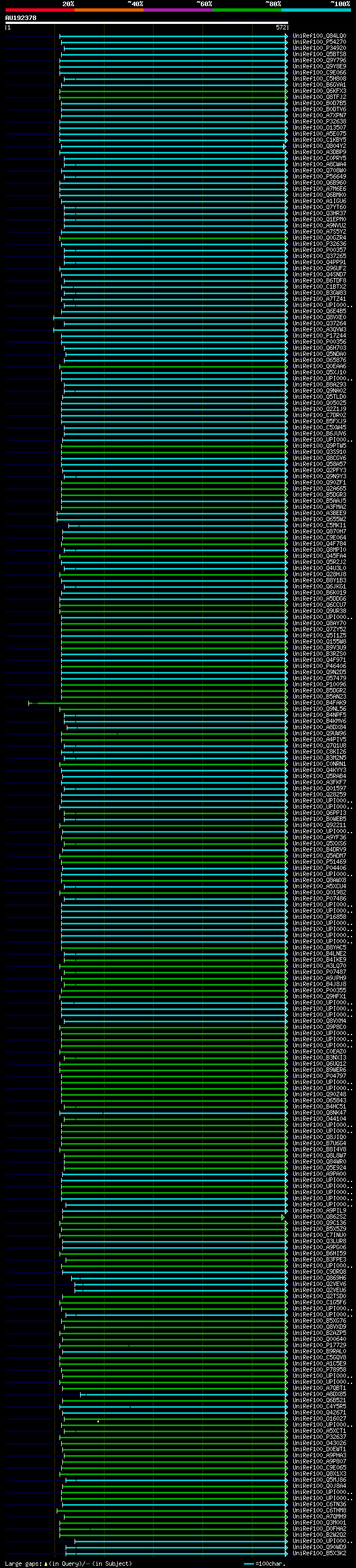This screenshot has height=1568, width=356.
Task: Open hit UniRef100_A8DX84
Action: pos(319,728)
